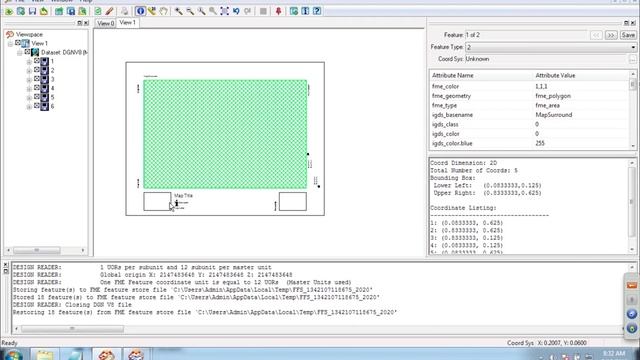Float the feature information panel

626,23
